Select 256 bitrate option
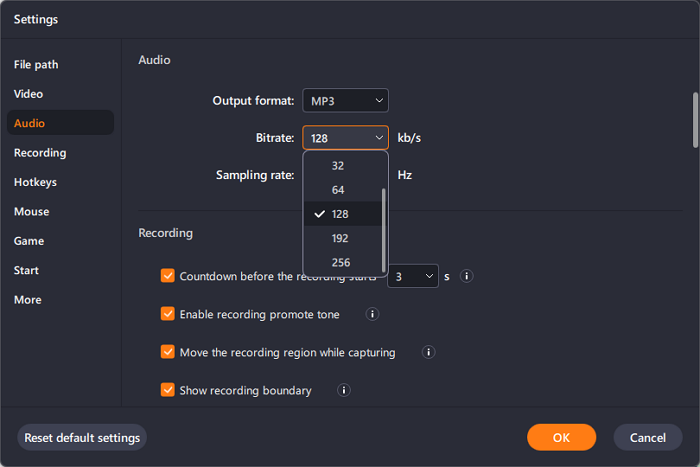This screenshot has width=700, height=467. tap(340, 262)
